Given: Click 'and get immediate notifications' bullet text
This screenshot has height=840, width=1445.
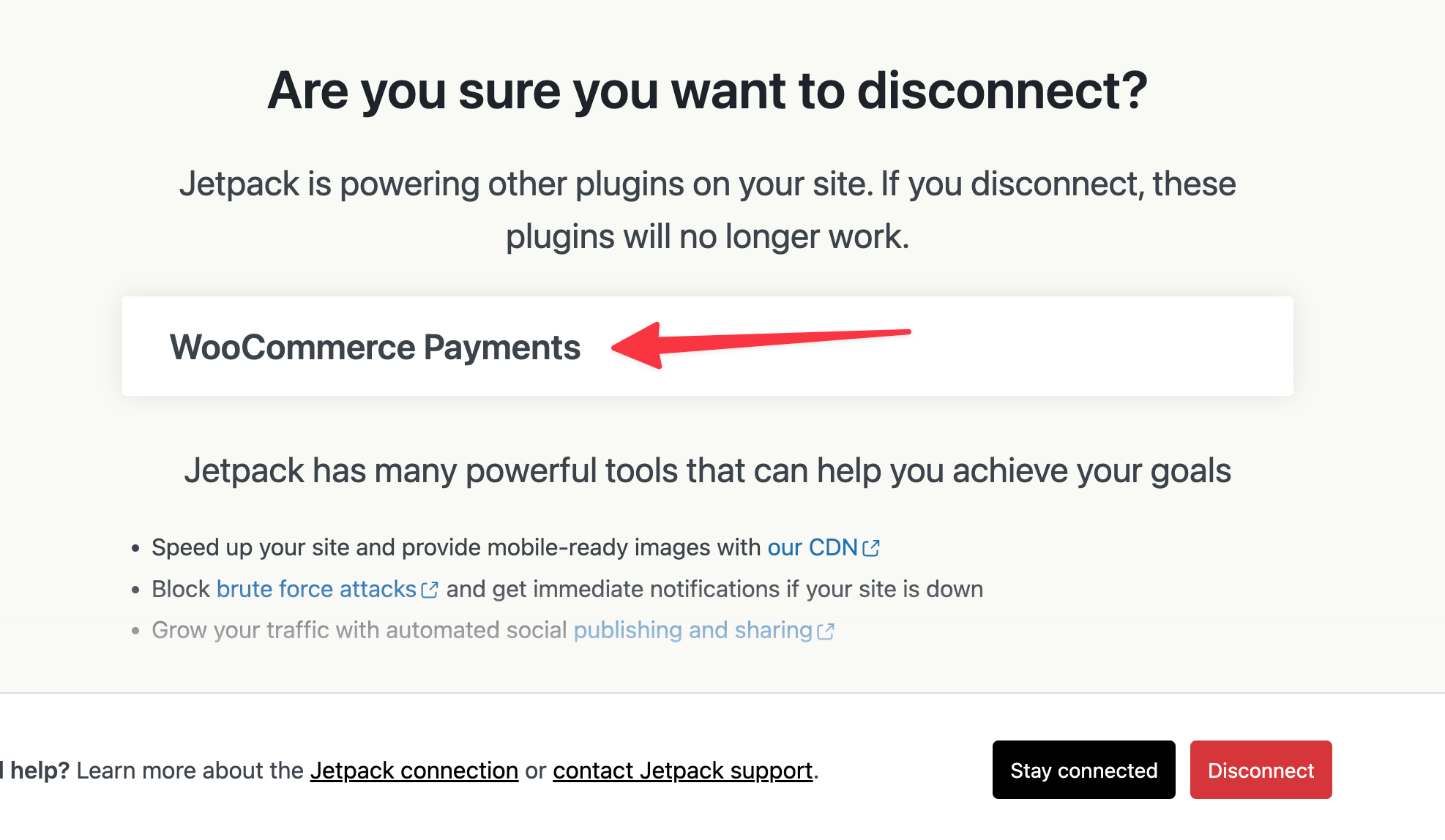Looking at the screenshot, I should (714, 589).
